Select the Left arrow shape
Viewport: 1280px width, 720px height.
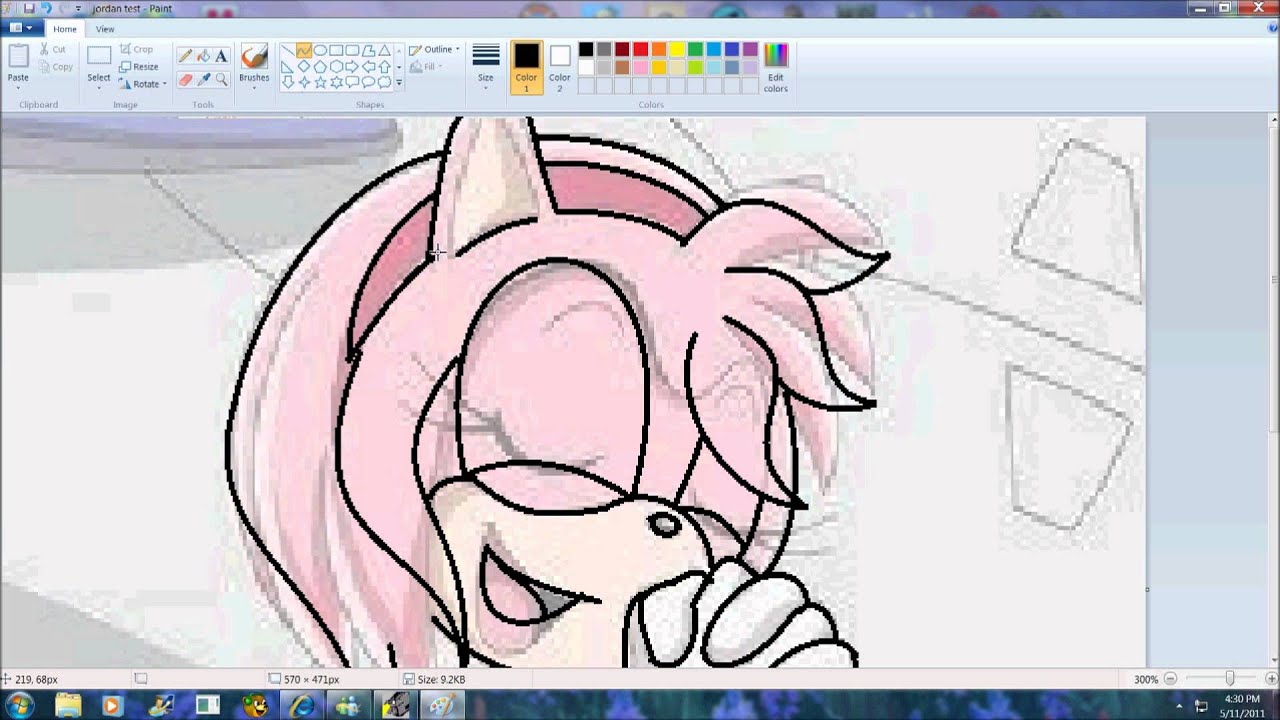tap(368, 66)
